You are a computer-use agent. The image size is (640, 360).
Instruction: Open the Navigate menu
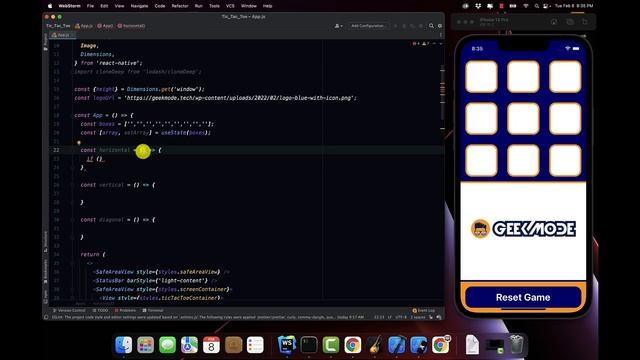tap(139, 6)
